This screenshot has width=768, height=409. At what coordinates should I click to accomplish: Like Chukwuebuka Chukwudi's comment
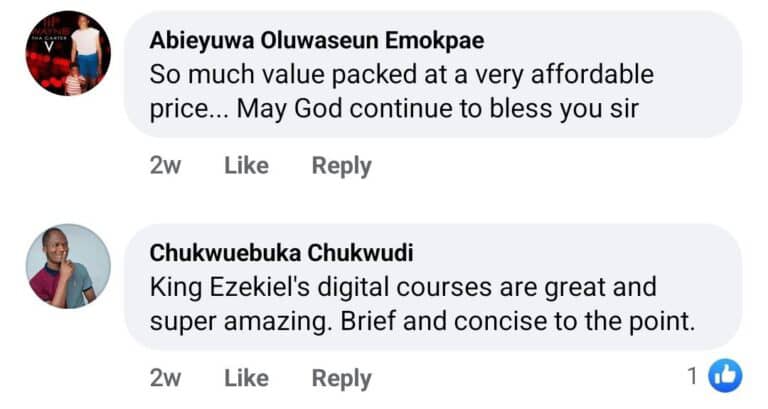pos(246,378)
